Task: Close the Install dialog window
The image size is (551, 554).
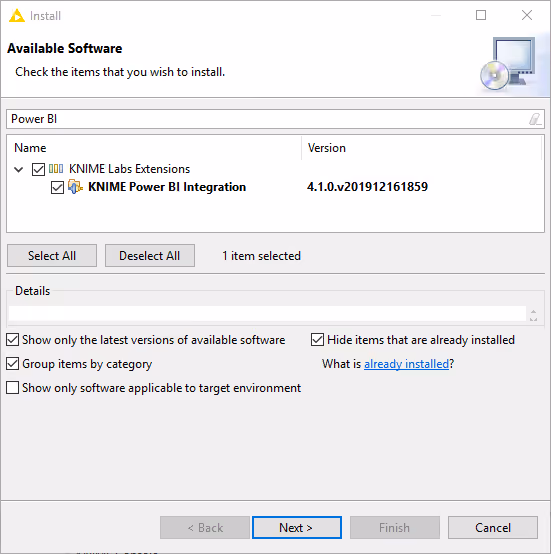Action: [x=527, y=15]
